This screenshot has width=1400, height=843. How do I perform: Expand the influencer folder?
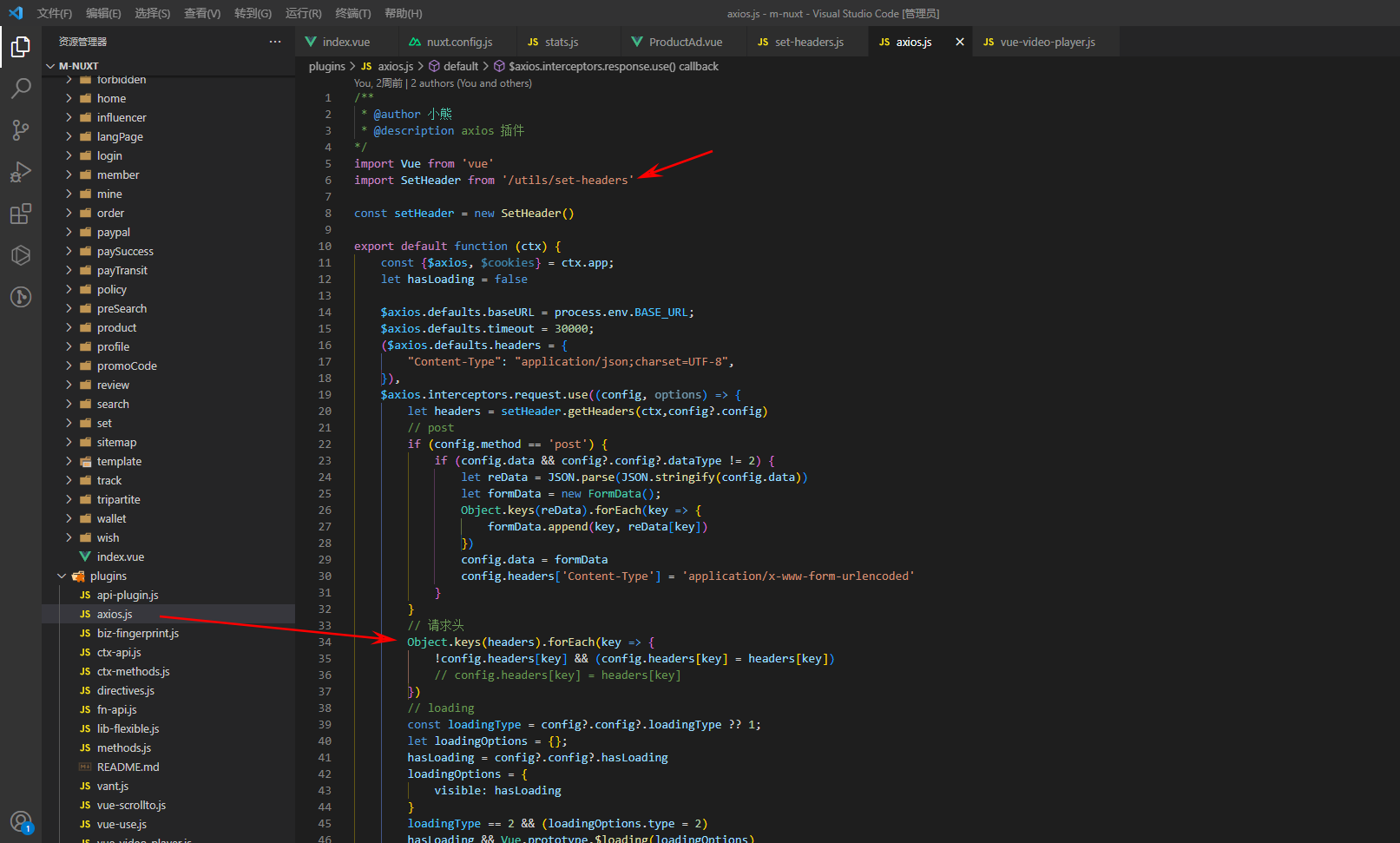pyautogui.click(x=122, y=117)
